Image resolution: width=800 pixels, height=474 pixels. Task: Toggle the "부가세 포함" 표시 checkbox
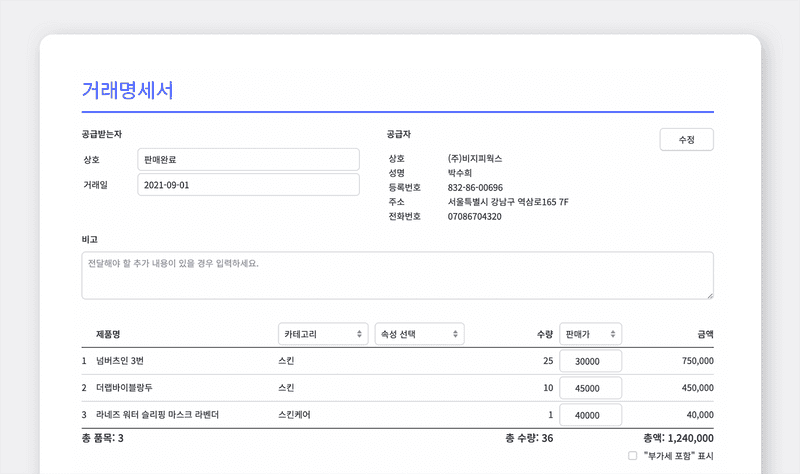click(x=633, y=456)
